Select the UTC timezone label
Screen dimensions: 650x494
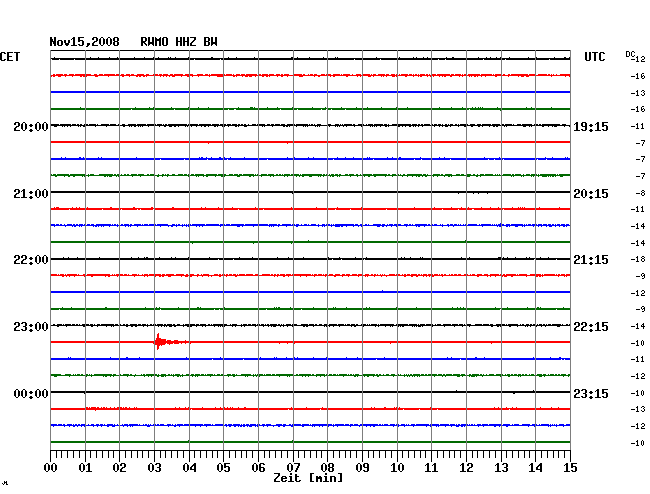(594, 57)
